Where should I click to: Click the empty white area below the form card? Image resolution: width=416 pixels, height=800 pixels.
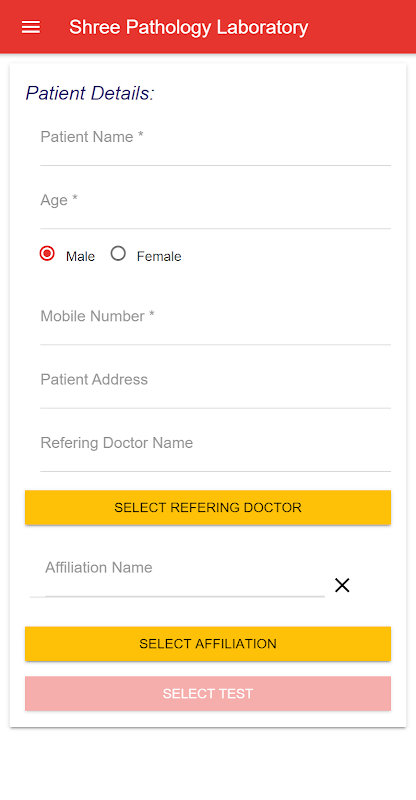tap(208, 764)
